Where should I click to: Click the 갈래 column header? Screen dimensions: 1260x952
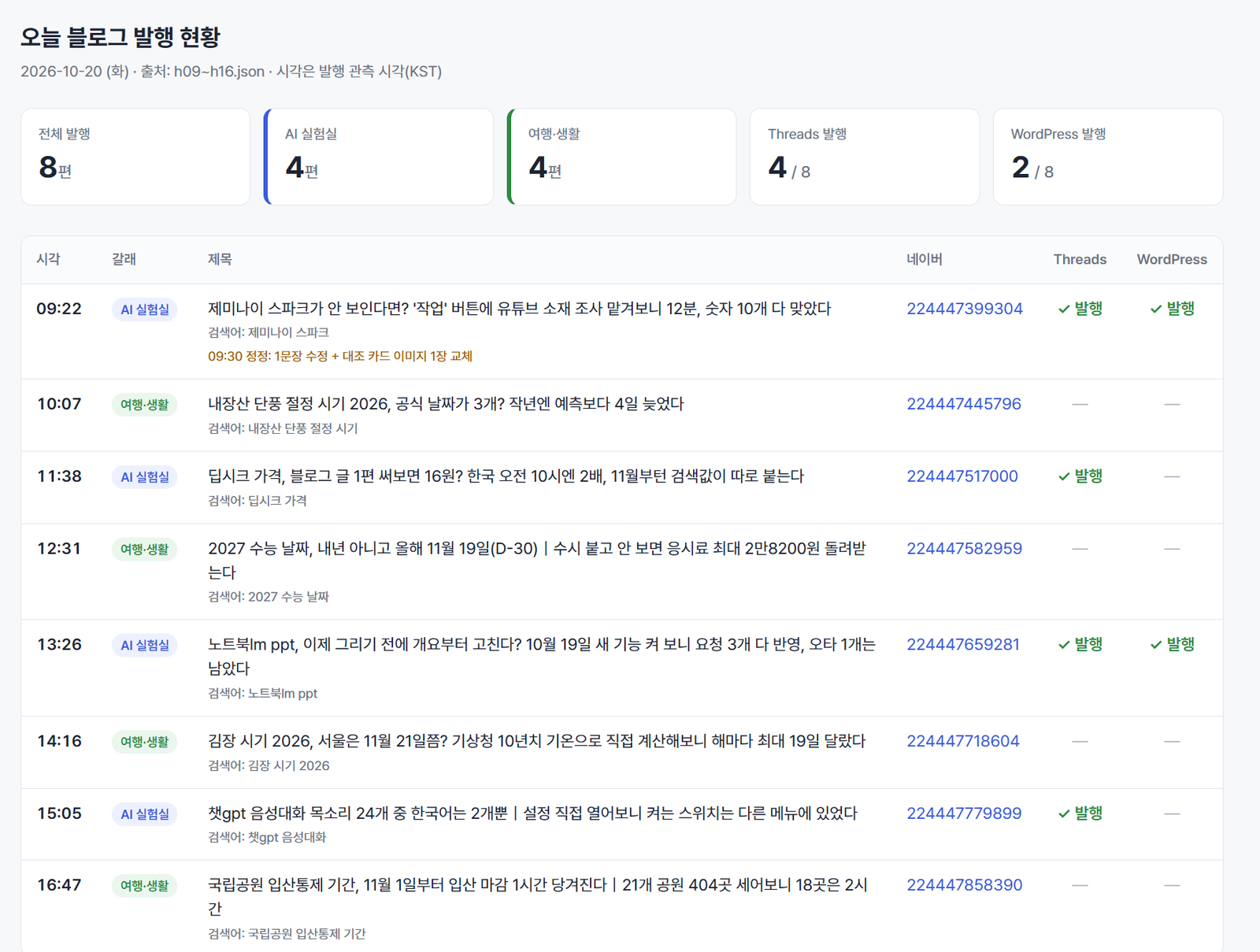click(124, 259)
